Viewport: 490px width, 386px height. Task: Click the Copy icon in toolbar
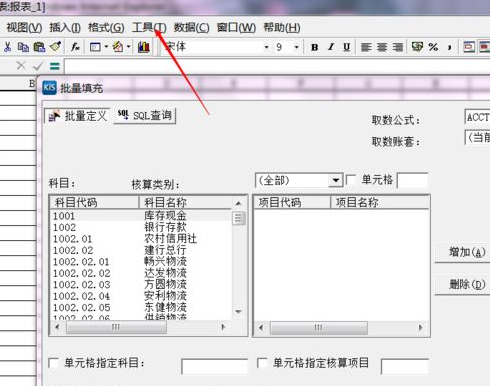click(x=23, y=47)
